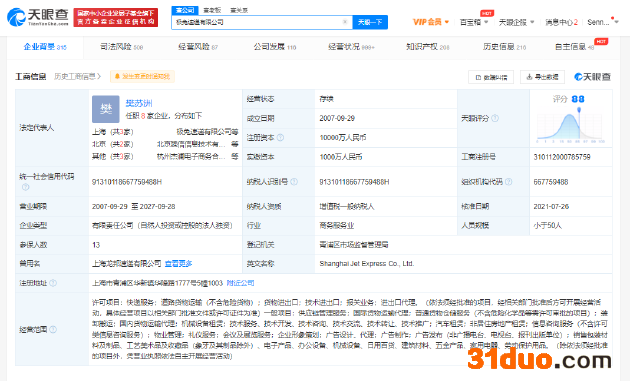
Task: Click the 经营状态 value 存续
Action: (x=327, y=99)
